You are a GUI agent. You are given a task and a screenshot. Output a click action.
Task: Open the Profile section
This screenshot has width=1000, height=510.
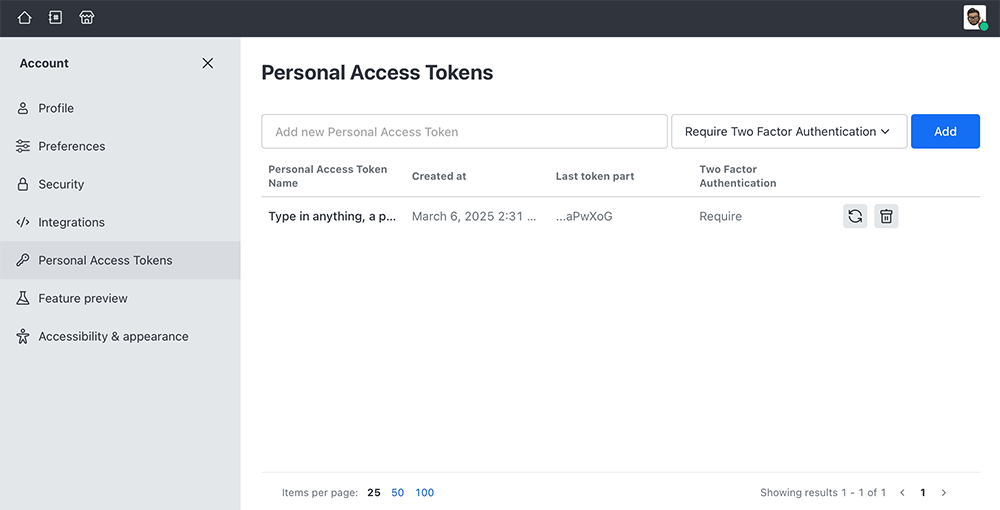point(120,108)
